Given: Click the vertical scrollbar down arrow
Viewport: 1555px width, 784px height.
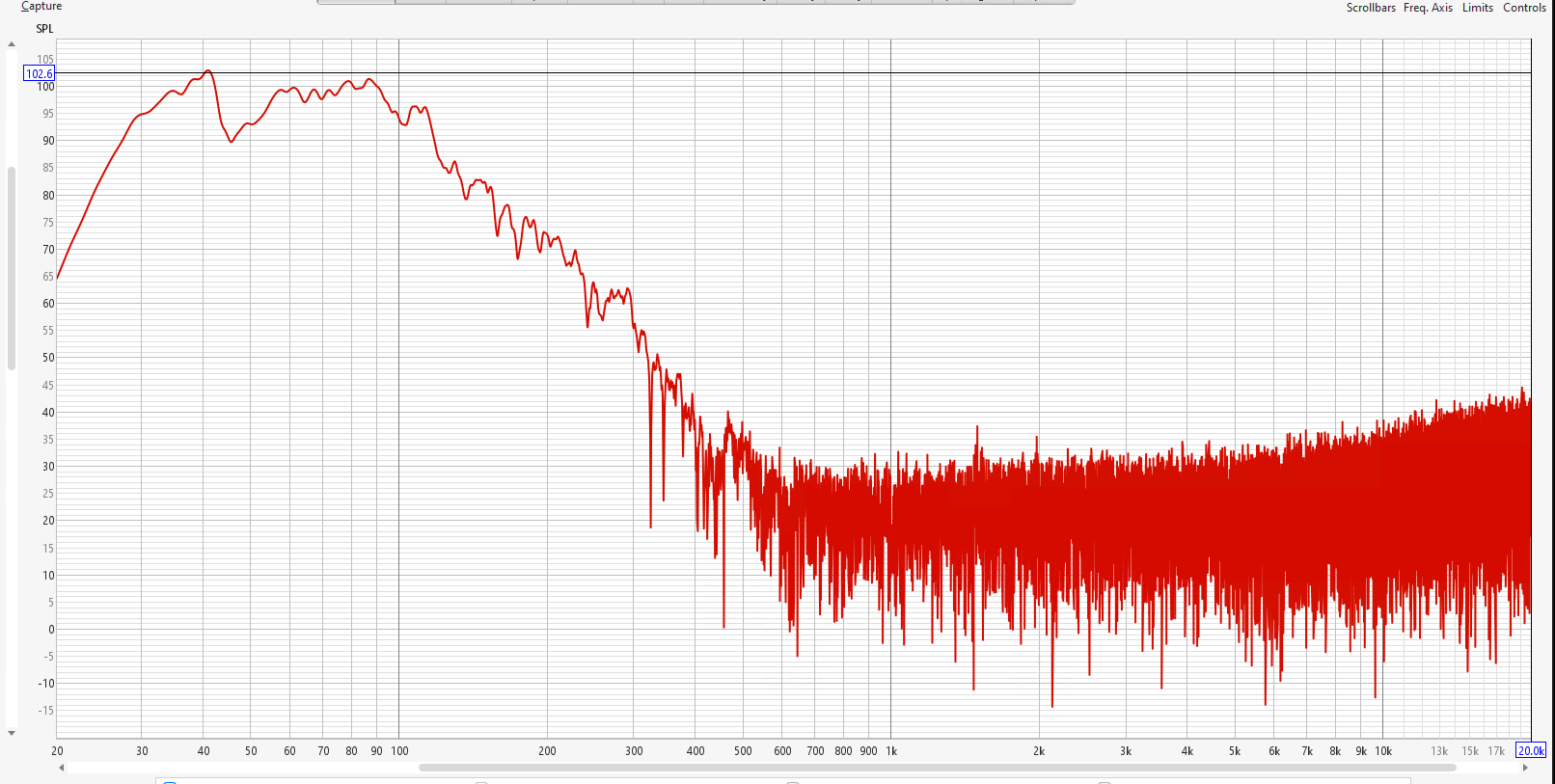Looking at the screenshot, I should coord(12,733).
